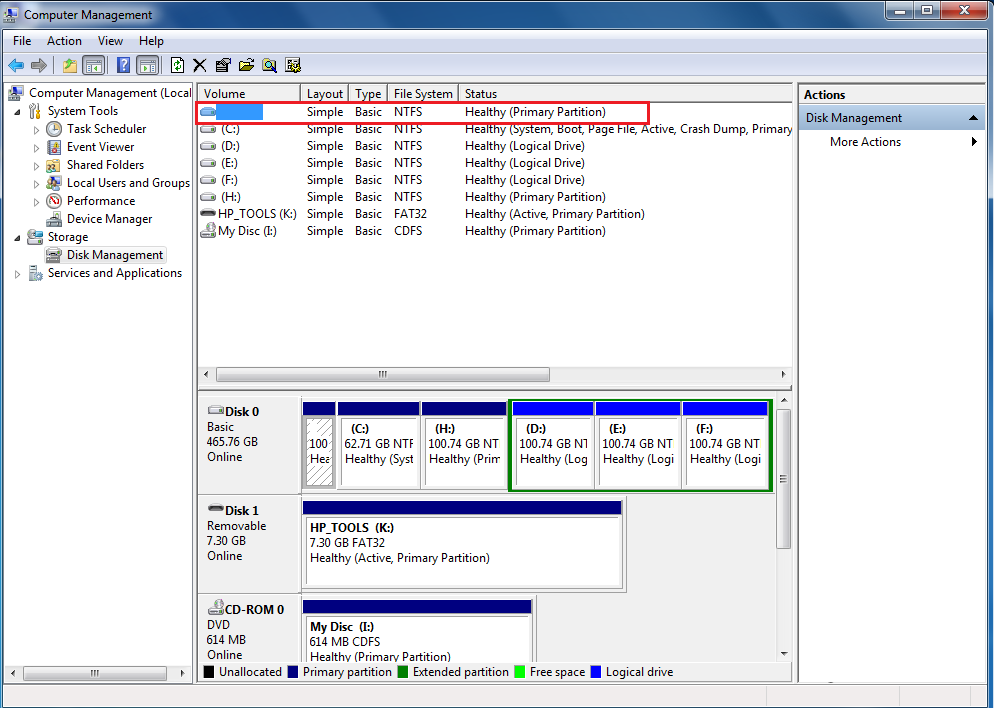Expand the Task Scheduler tree node
The width and height of the screenshot is (994, 708).
coord(37,130)
